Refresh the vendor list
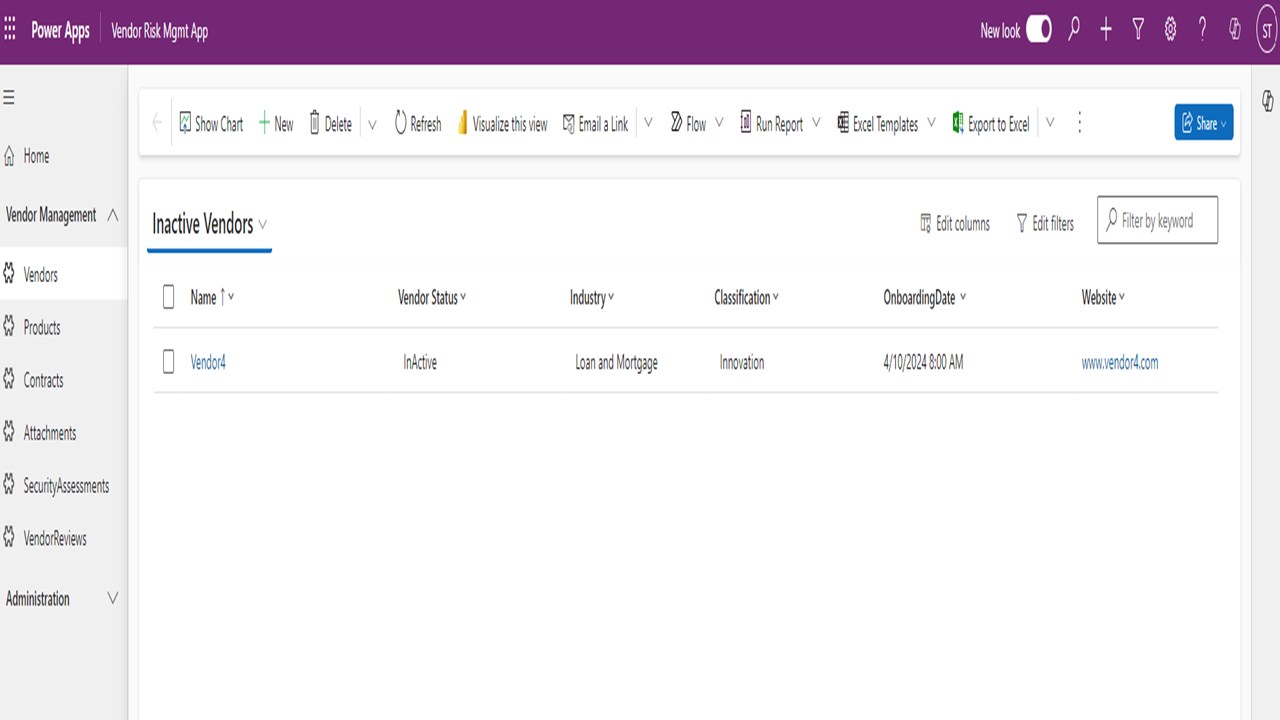This screenshot has height=720, width=1280. point(418,124)
